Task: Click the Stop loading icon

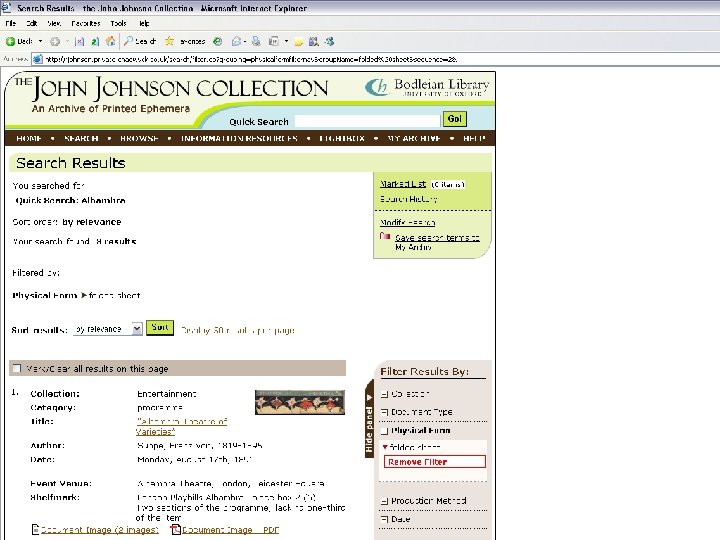Action: point(79,42)
